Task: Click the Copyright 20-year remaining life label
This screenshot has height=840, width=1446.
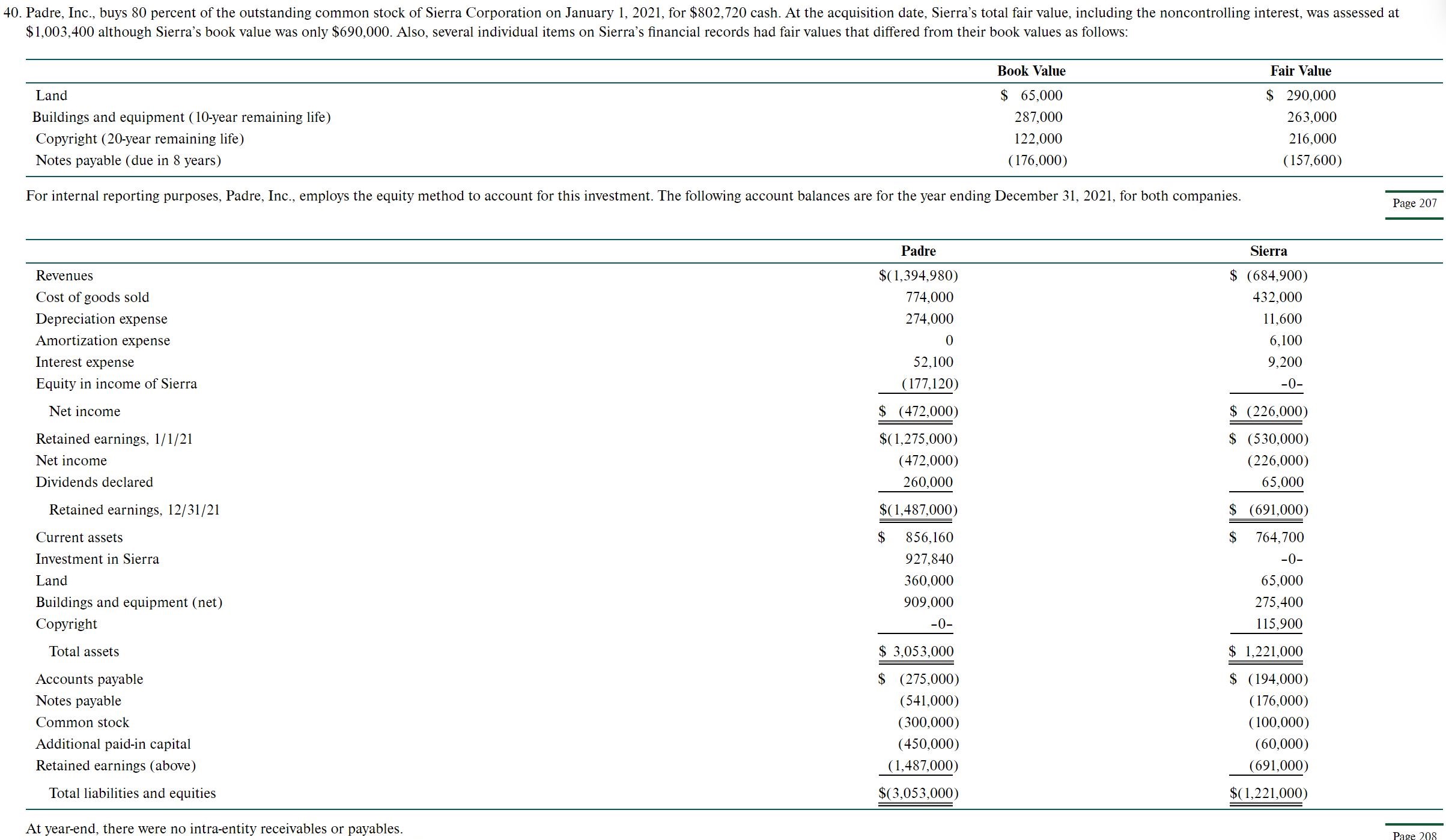Action: 140,139
